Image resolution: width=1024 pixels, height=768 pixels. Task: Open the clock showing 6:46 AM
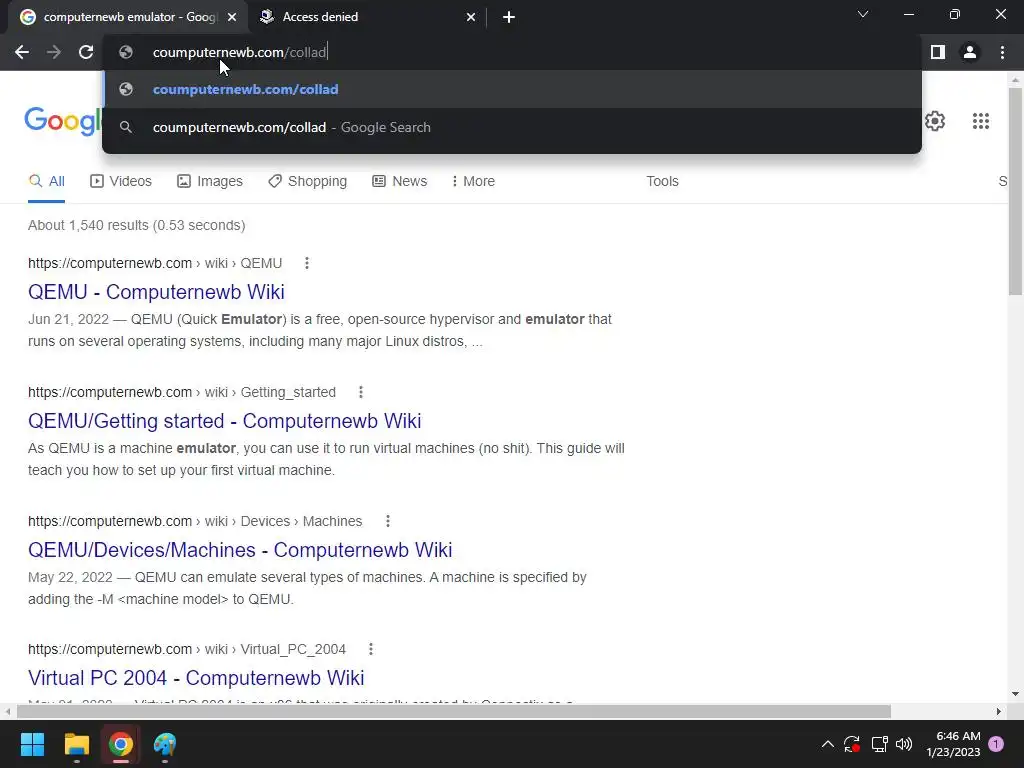pyautogui.click(x=953, y=744)
